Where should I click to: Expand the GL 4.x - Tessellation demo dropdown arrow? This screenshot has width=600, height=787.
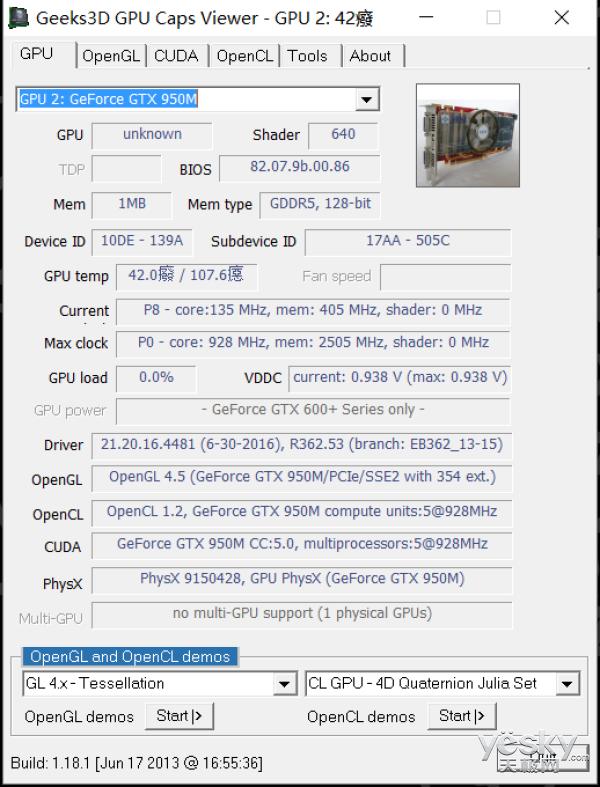284,684
